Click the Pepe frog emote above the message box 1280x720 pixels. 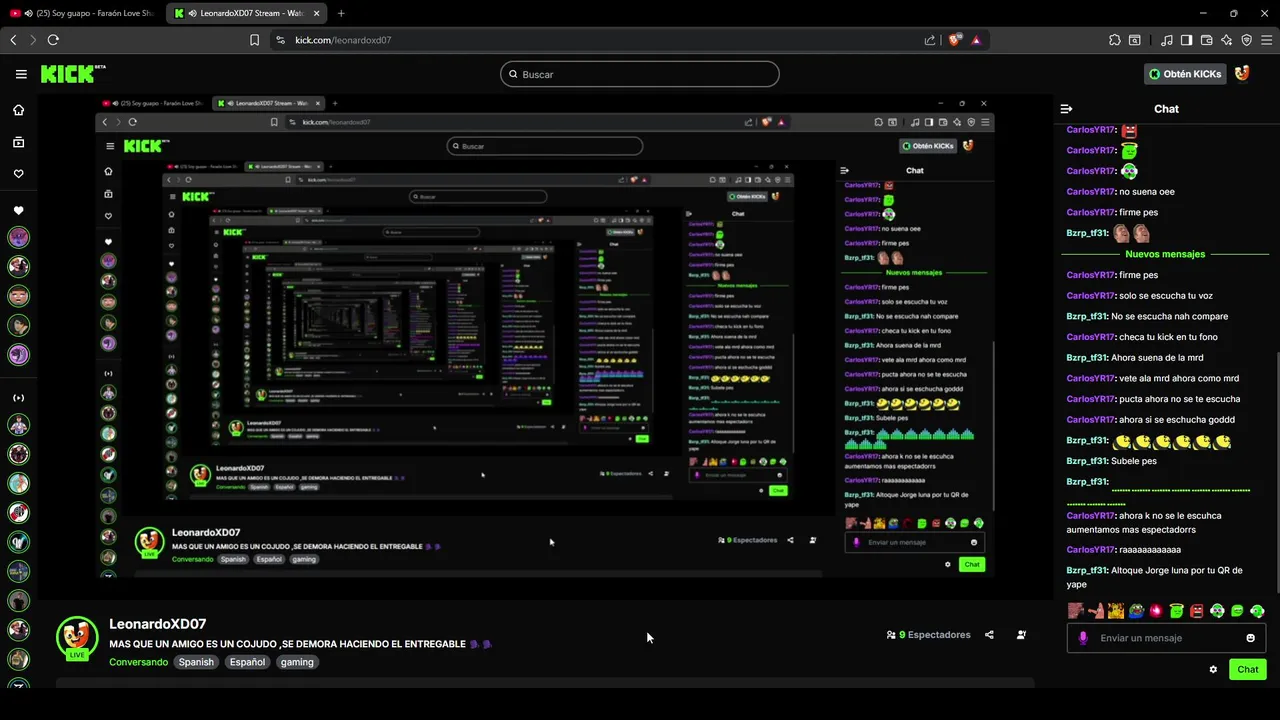(x=1136, y=610)
